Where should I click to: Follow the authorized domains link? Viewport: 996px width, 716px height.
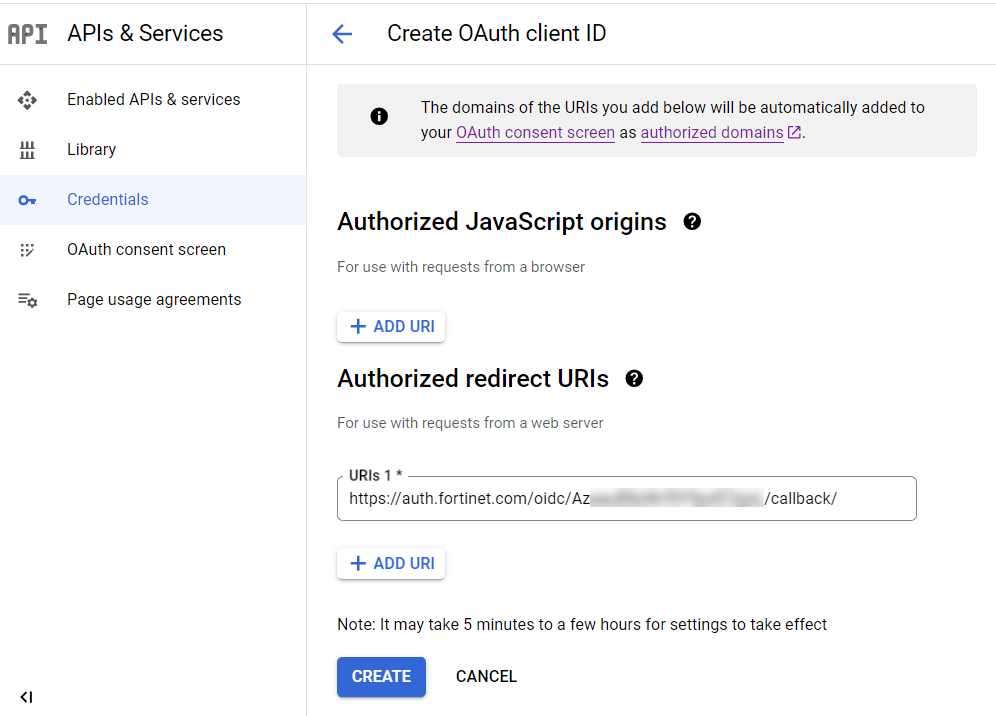[712, 132]
